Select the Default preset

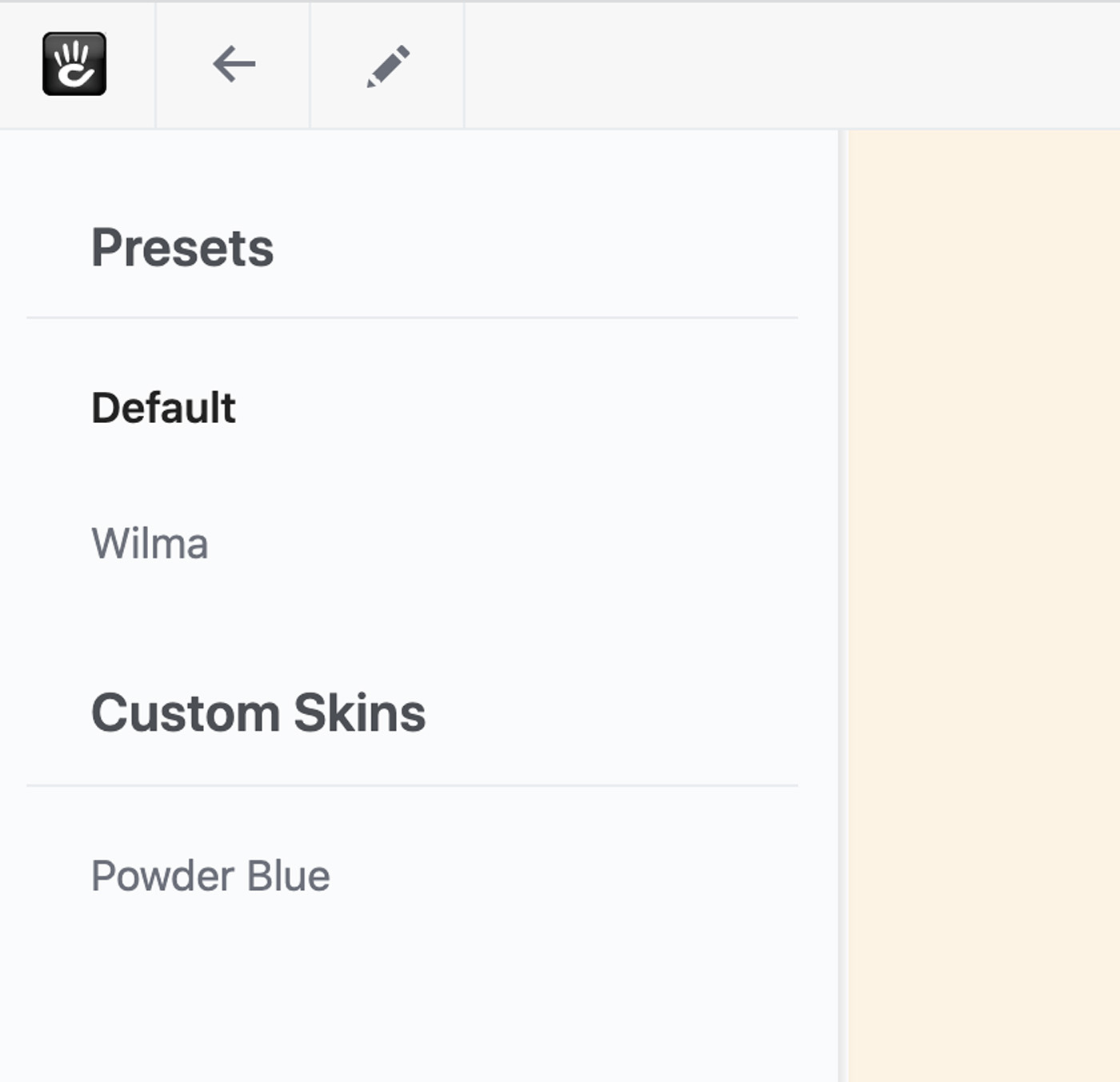click(163, 408)
